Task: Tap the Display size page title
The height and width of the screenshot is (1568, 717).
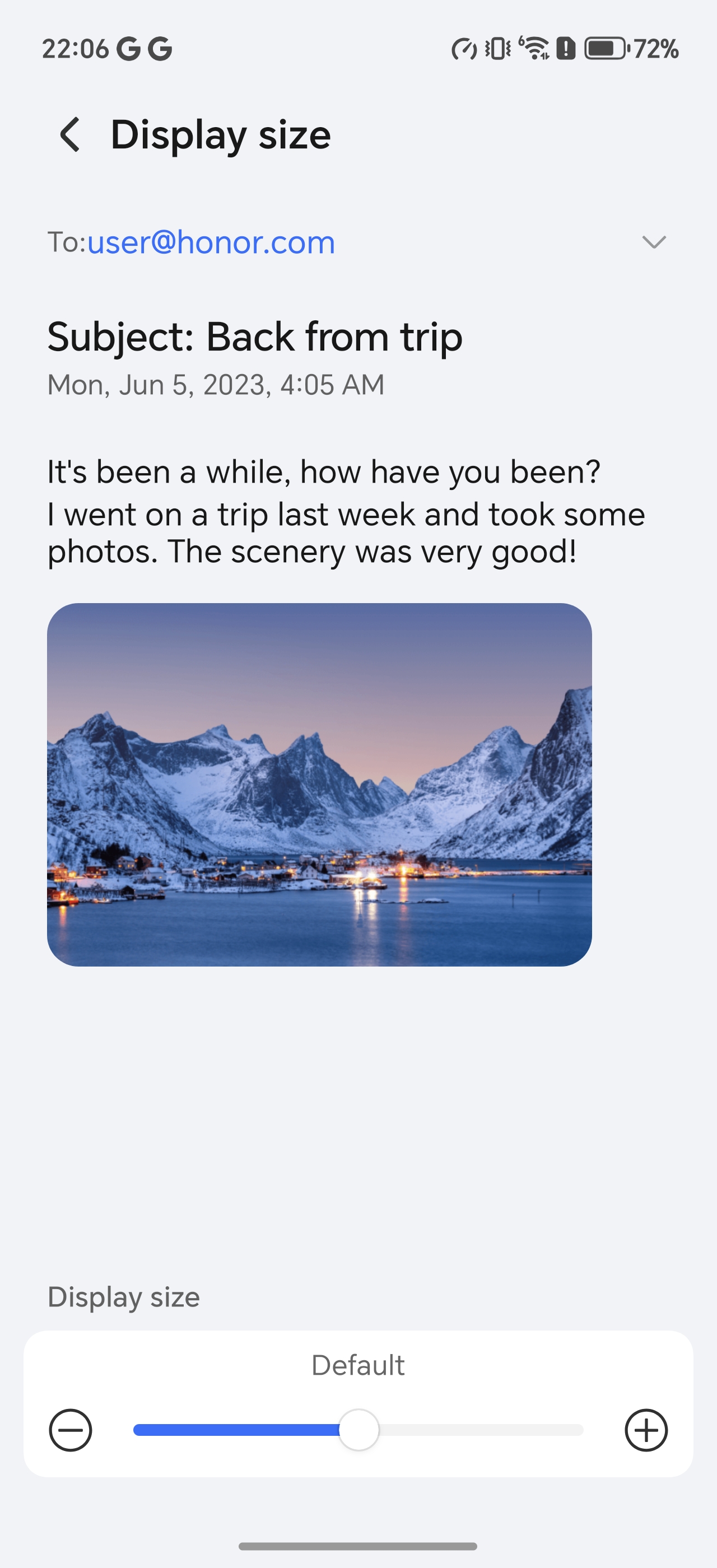Action: pos(220,134)
